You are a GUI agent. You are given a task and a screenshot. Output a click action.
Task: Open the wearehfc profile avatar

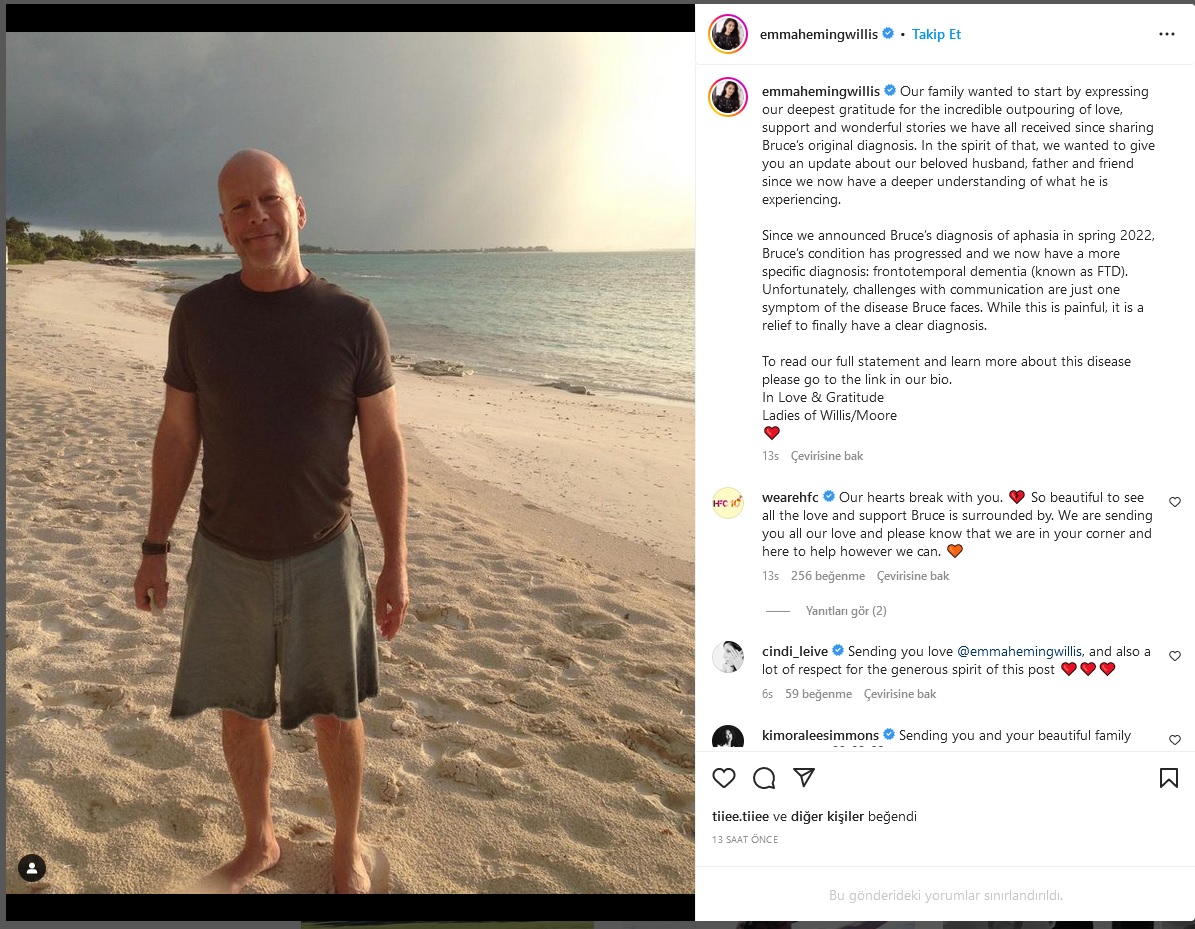[728, 503]
